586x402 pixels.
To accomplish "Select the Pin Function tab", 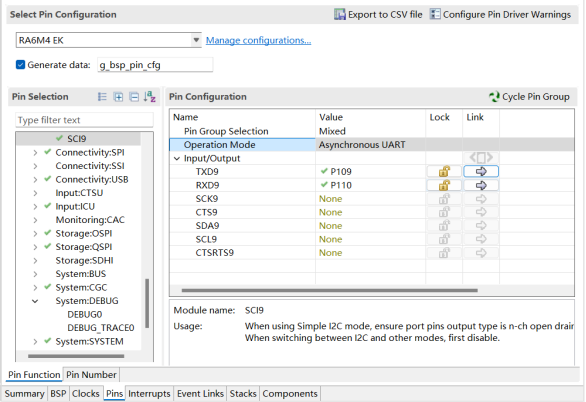I will tap(34, 375).
